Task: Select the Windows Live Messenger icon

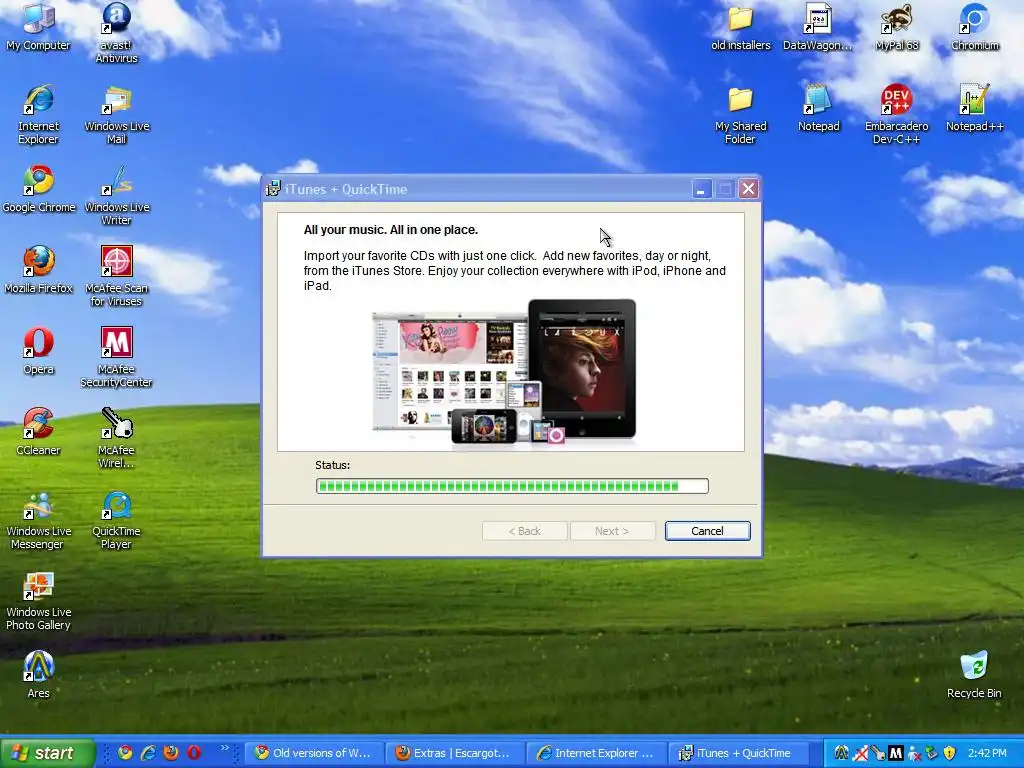Action: (38, 519)
